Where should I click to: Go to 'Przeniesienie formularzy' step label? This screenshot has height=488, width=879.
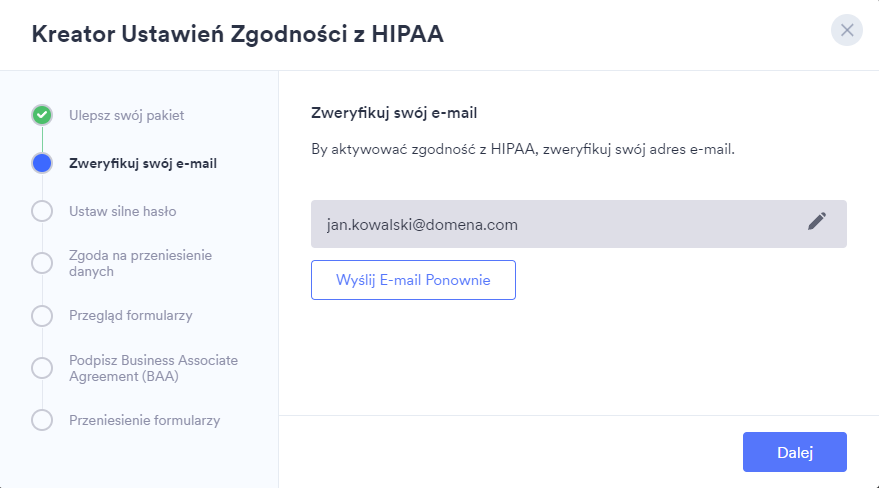click(144, 420)
